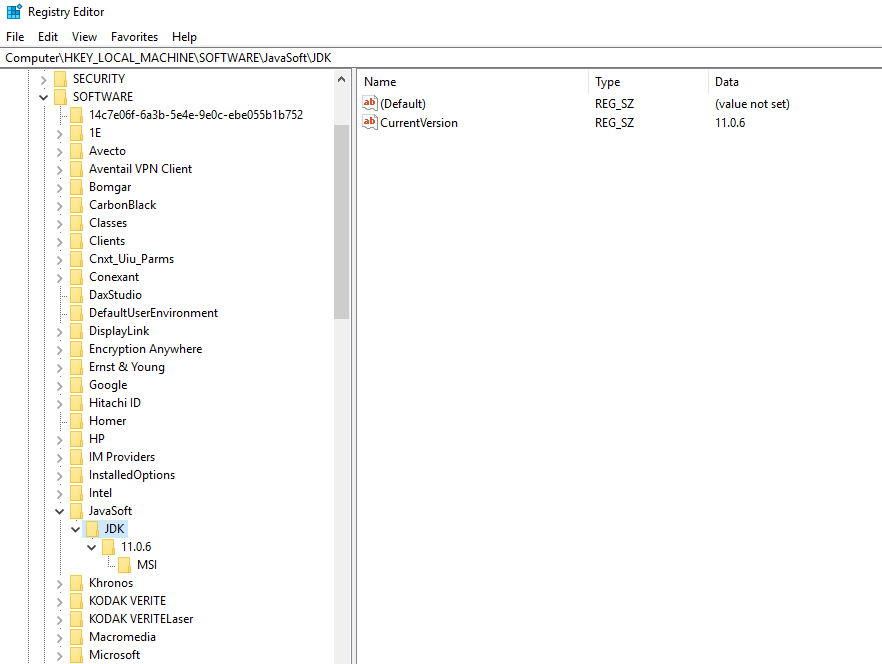Click the tree pane vertical scrollbar thumb
The height and width of the screenshot is (664, 882).
tap(341, 222)
